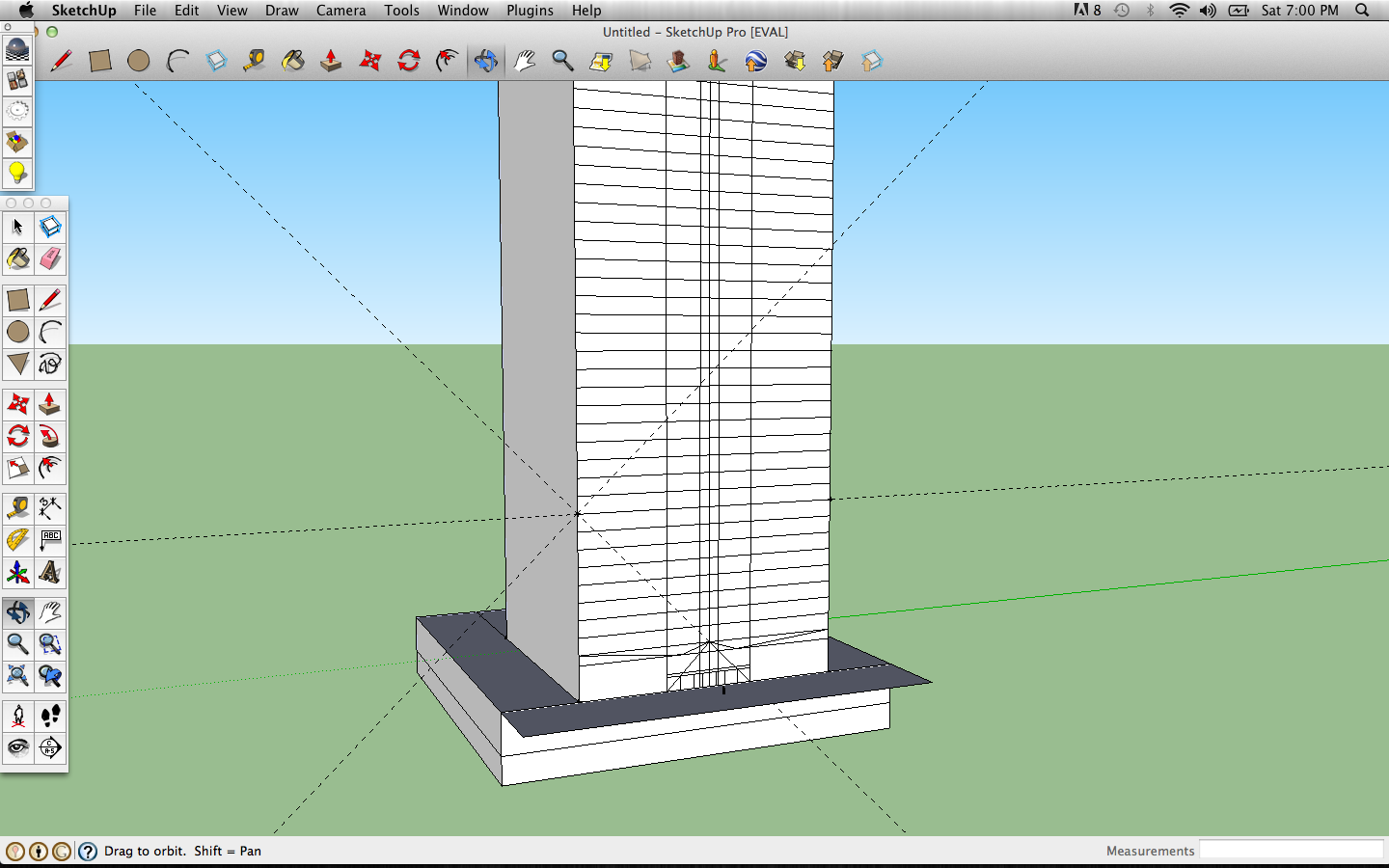Open Get Models from 3D Warehouse

tap(794, 61)
